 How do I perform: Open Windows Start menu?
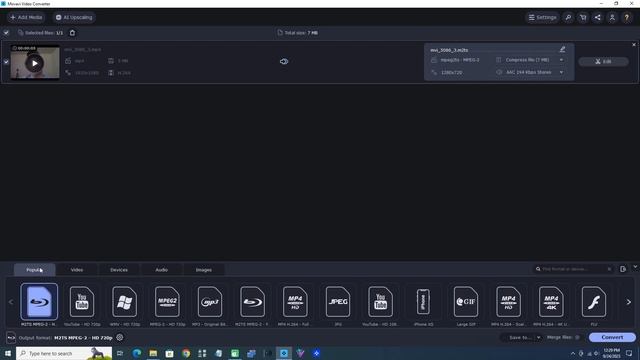(x=7, y=353)
